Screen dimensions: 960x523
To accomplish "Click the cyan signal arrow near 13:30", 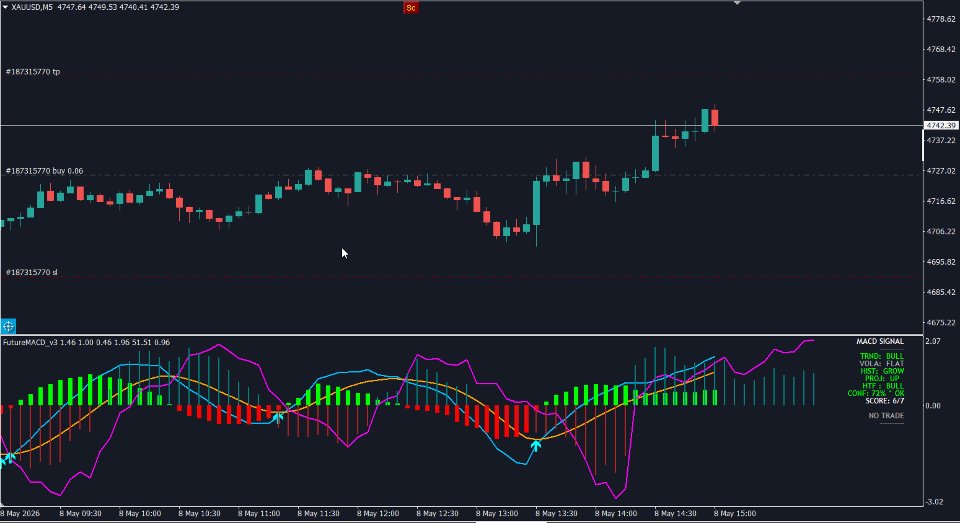I will click(536, 446).
